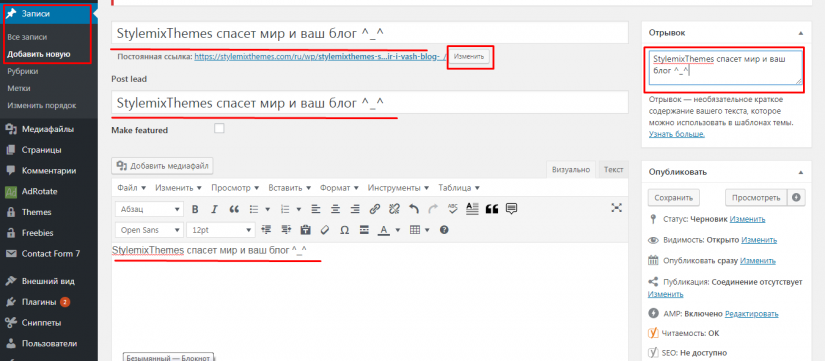Viewport: 825px width, 361px height.
Task: Enter distraction-free fullscreen mode
Action: click(616, 208)
